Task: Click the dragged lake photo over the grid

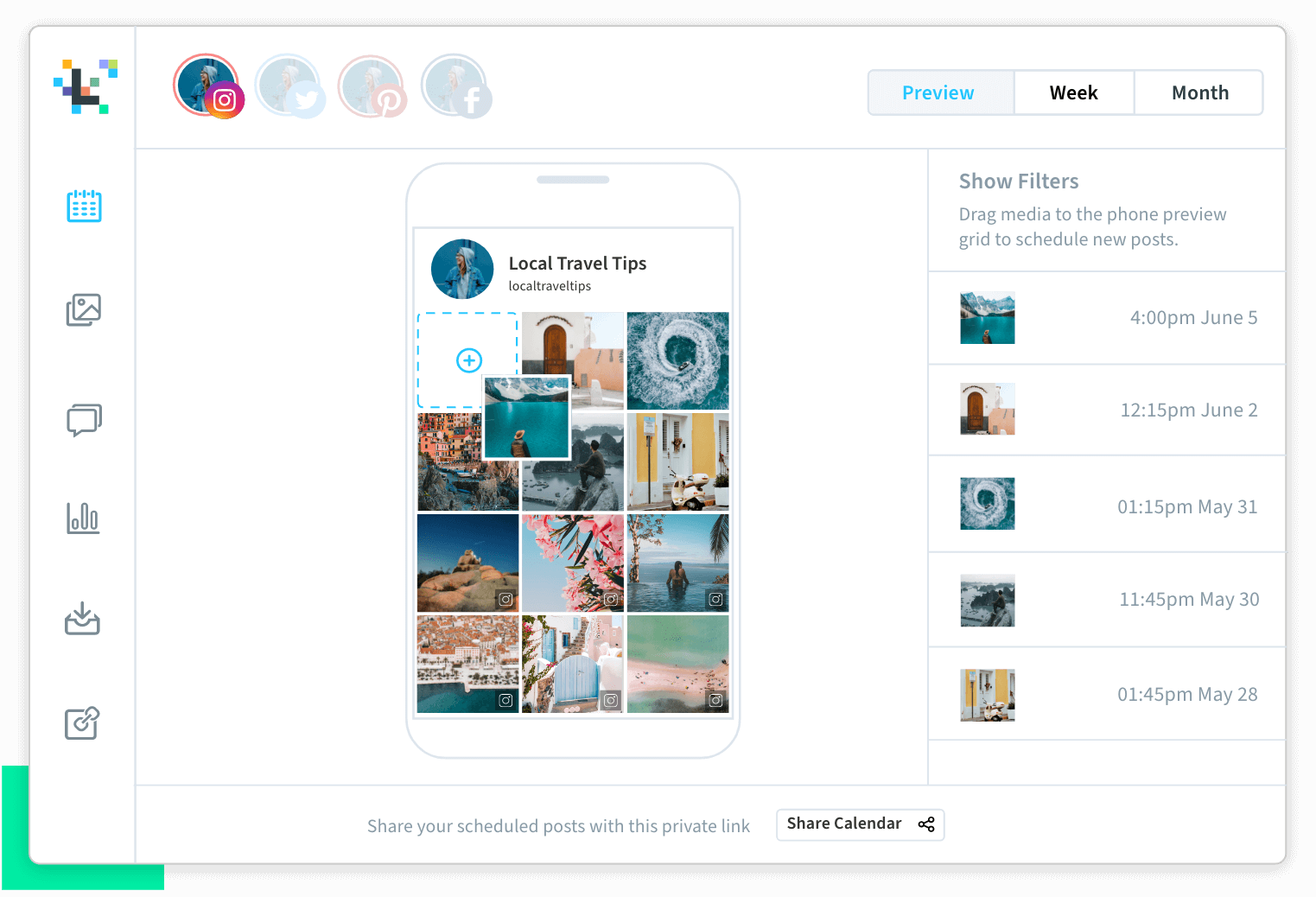Action: coord(527,417)
